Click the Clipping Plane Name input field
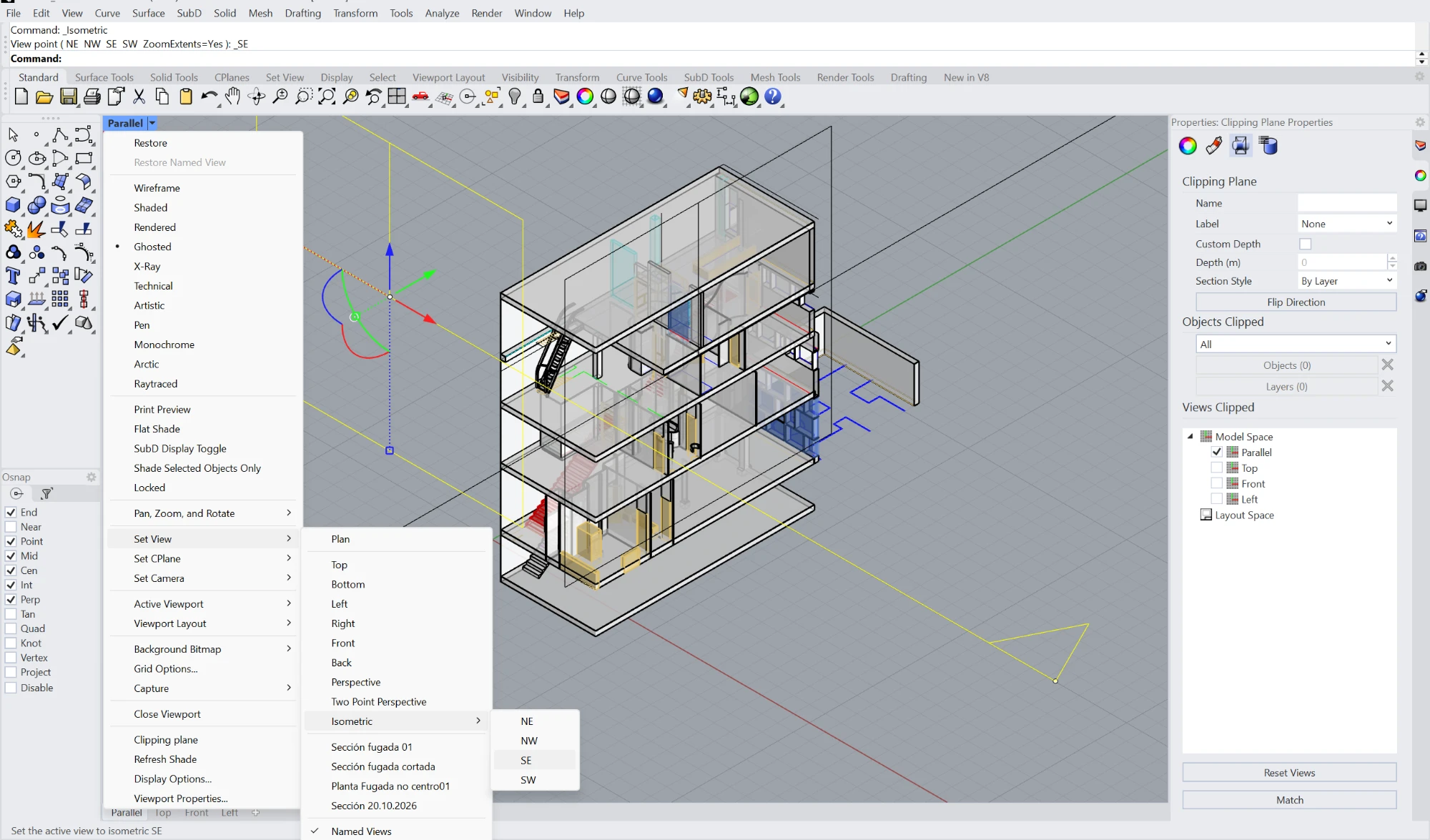This screenshot has width=1430, height=840. pos(1347,203)
